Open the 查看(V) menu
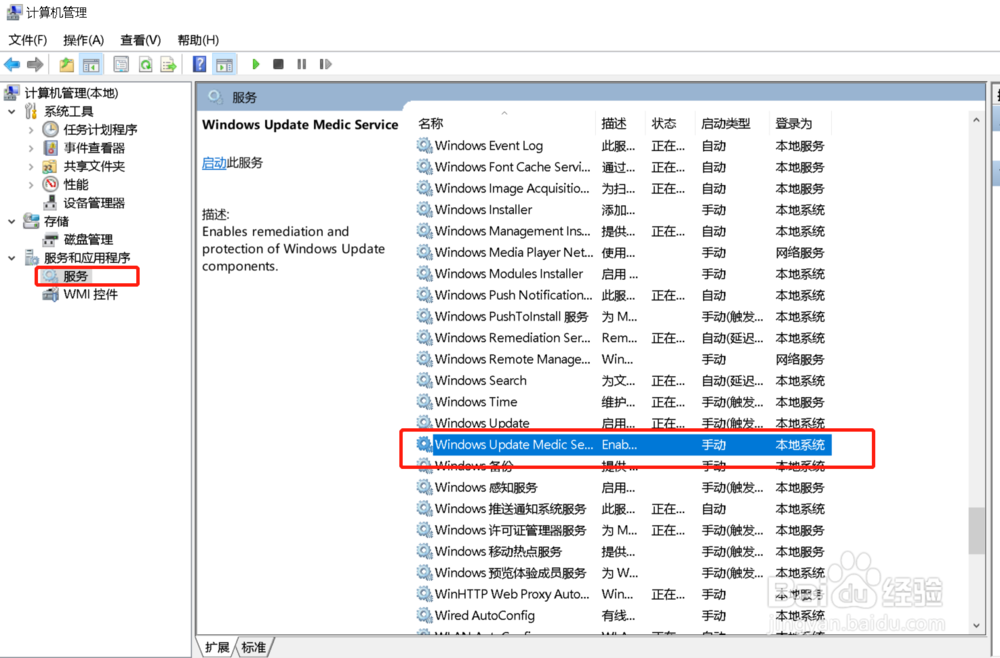 click(140, 40)
